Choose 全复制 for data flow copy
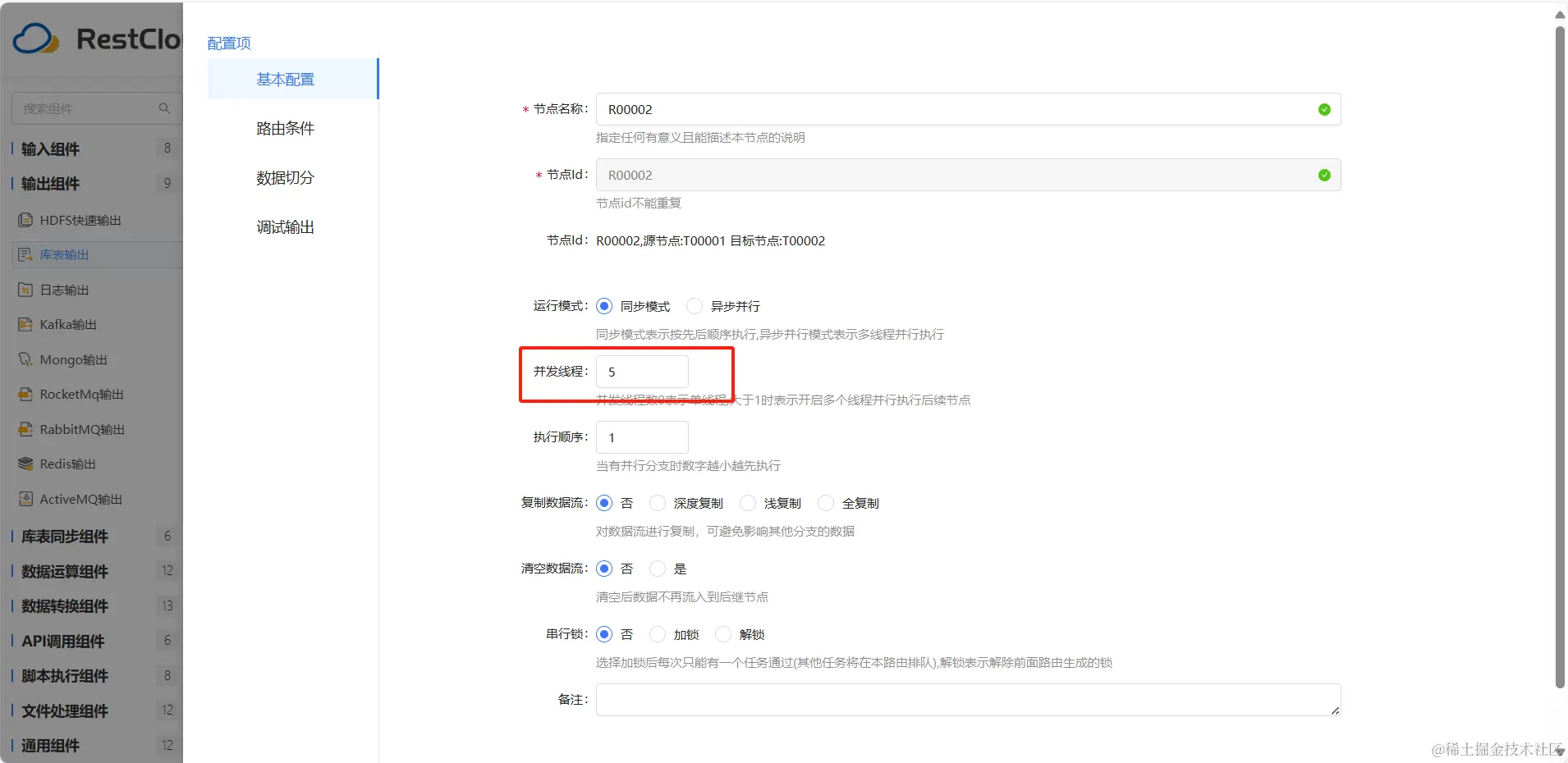Viewport: 1568px width, 763px height. [x=826, y=503]
